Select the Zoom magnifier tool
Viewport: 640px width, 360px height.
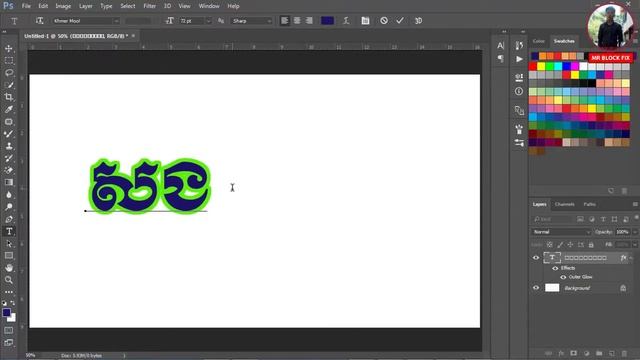tap(9, 280)
